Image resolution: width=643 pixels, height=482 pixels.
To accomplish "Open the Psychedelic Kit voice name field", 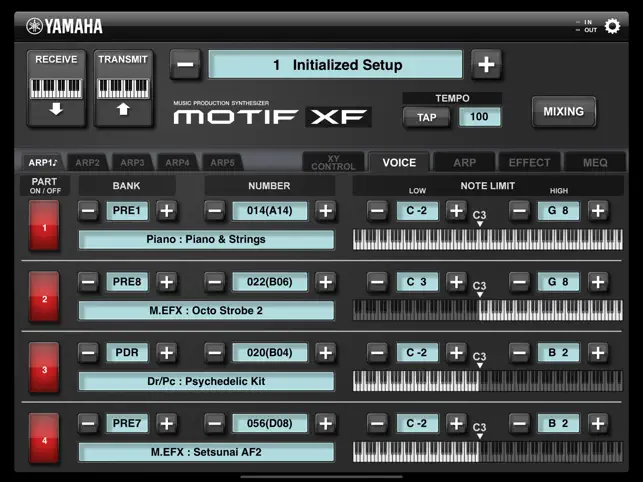I will [206, 381].
